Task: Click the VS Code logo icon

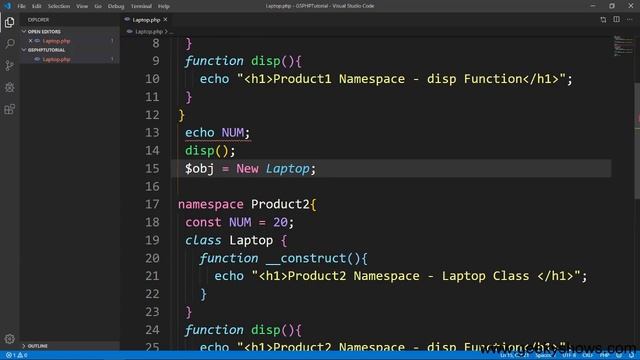Action: click(x=7, y=6)
